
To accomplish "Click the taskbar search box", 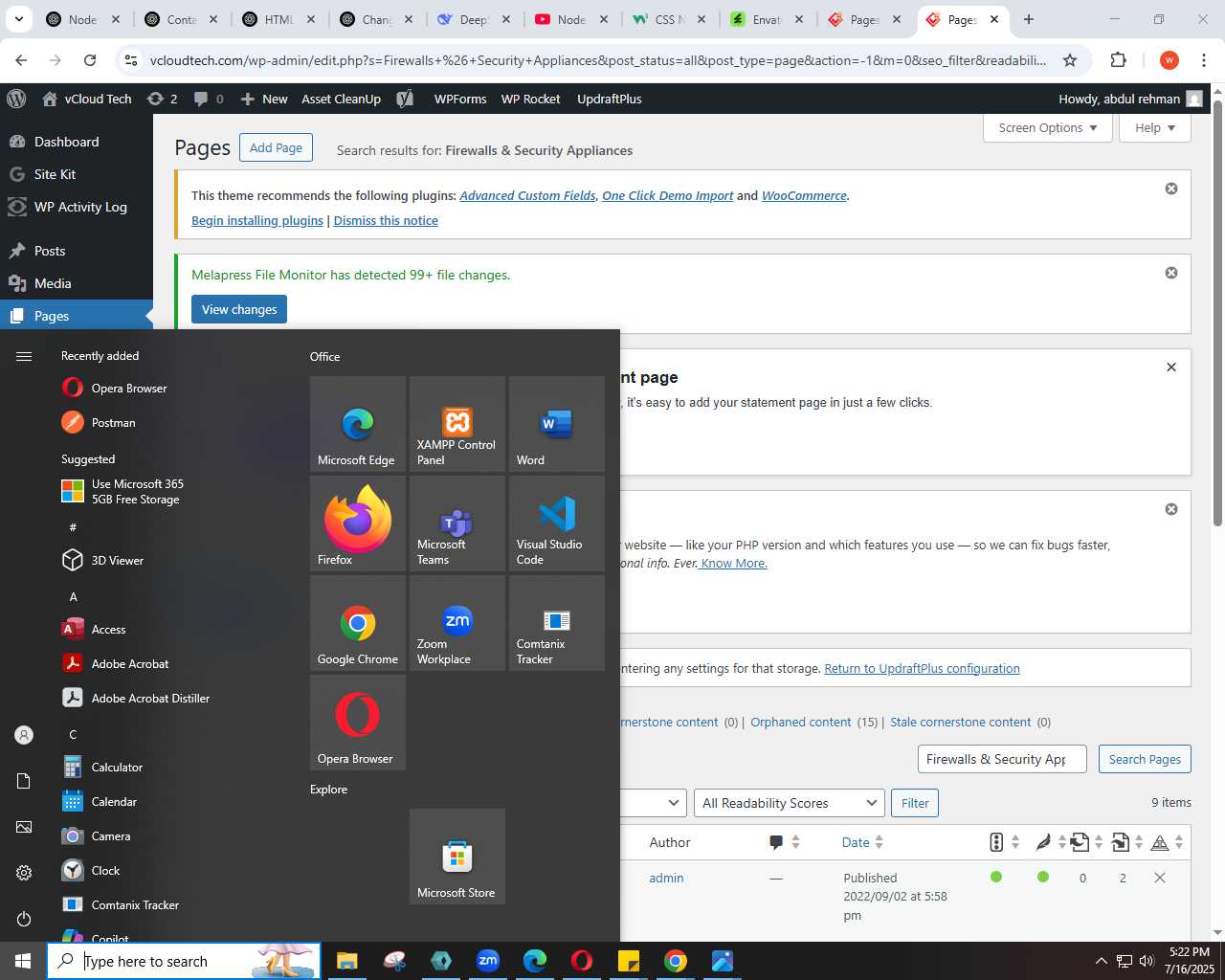I will click(184, 961).
